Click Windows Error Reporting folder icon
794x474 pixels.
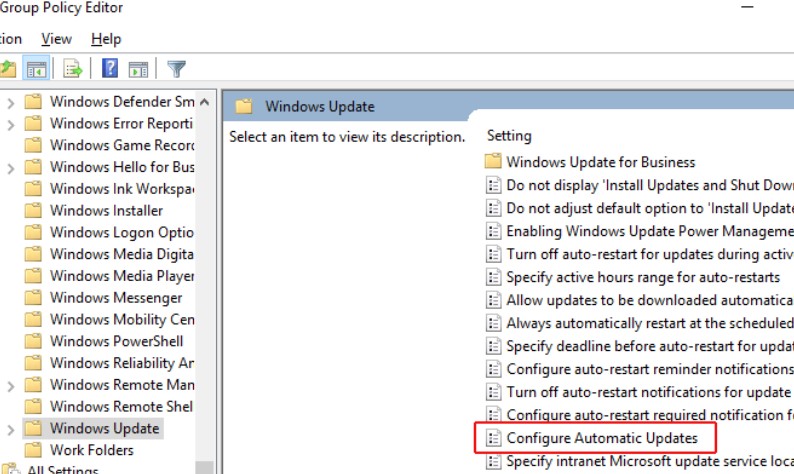coord(33,124)
